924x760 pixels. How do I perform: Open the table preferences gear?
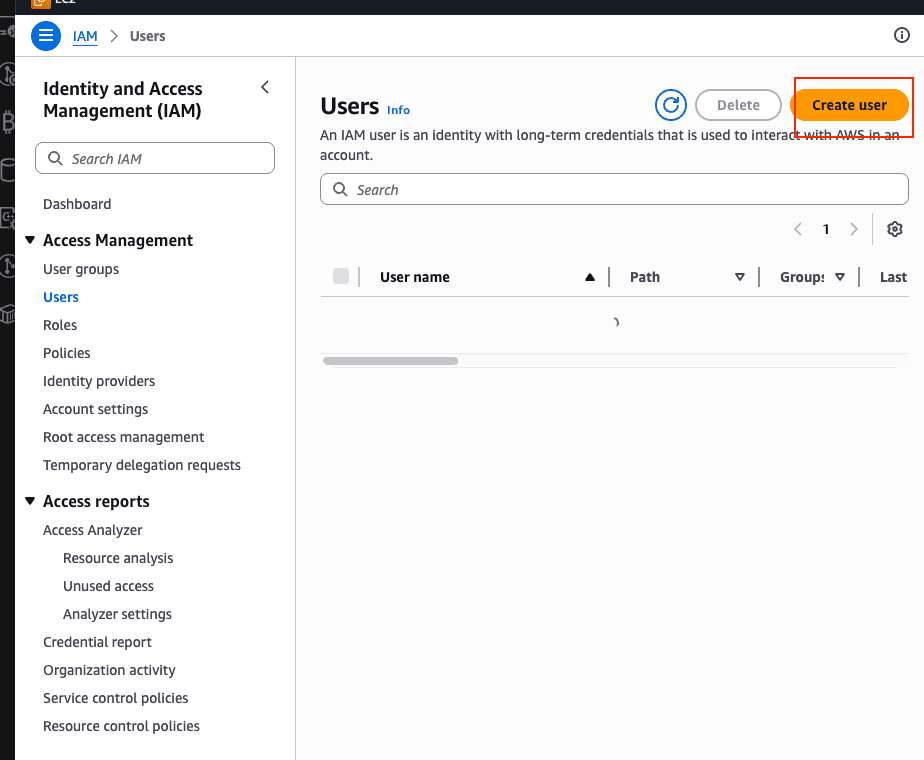(x=895, y=229)
